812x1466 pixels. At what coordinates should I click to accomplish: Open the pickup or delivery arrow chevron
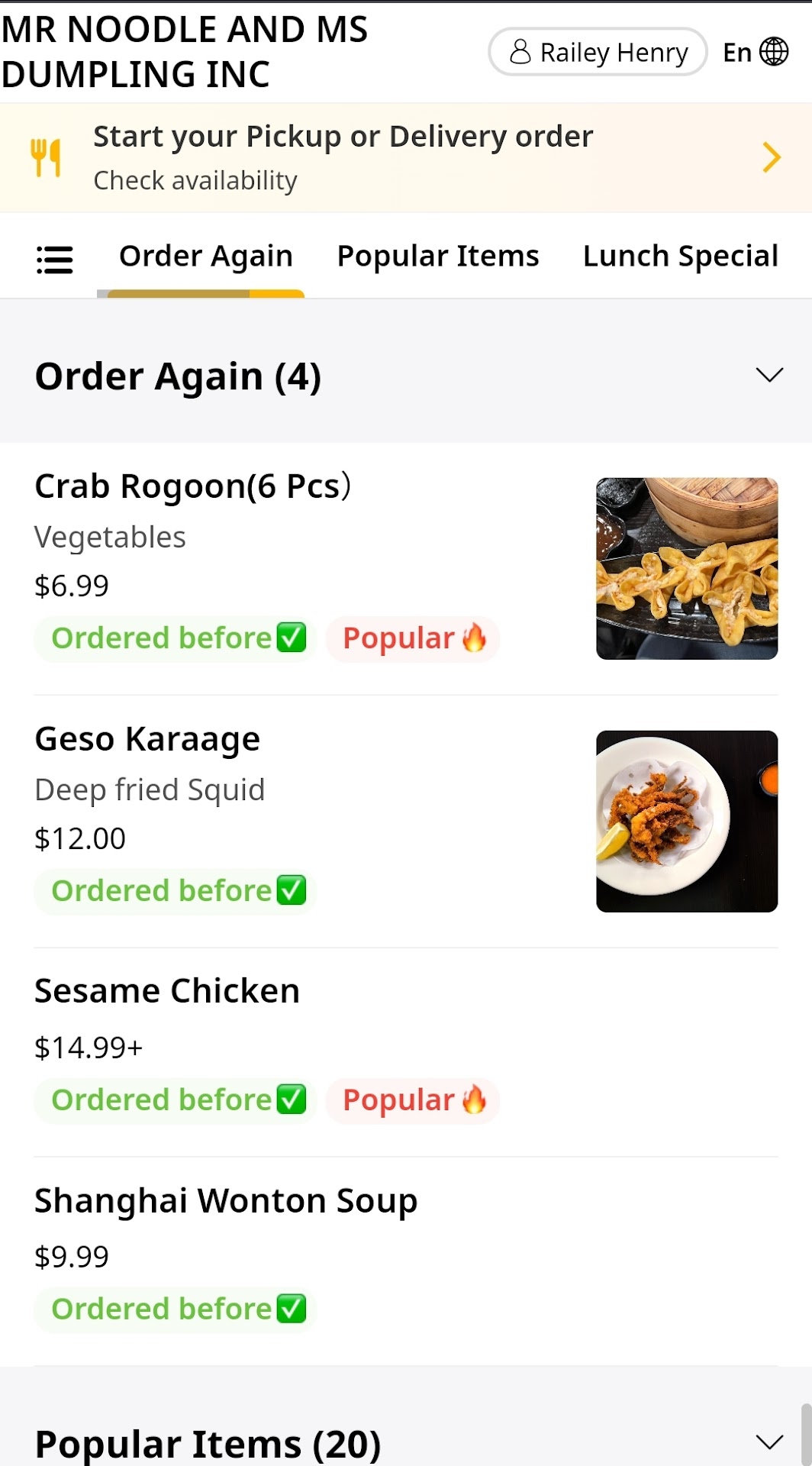771,157
